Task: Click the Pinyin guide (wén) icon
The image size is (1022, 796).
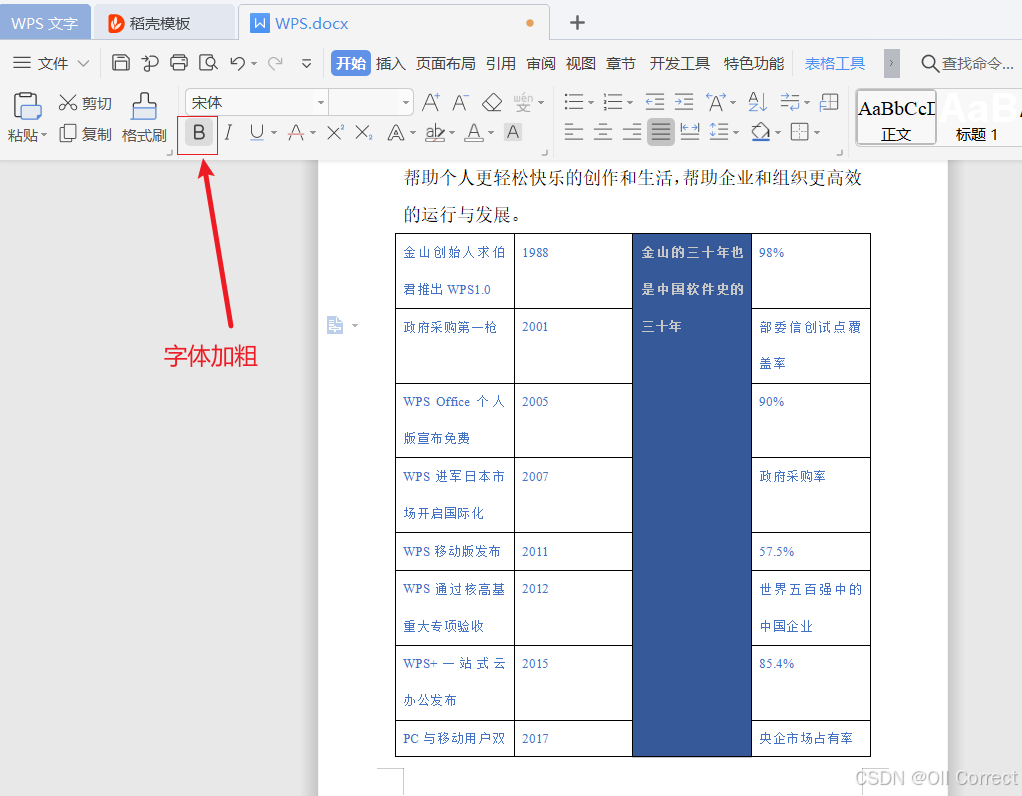Action: [x=523, y=102]
